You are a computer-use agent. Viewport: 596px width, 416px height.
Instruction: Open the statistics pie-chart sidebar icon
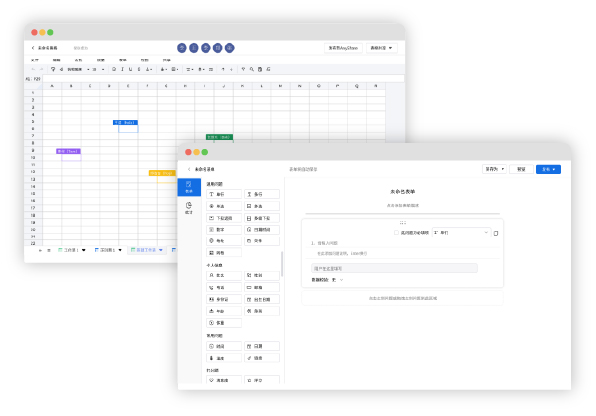189,208
